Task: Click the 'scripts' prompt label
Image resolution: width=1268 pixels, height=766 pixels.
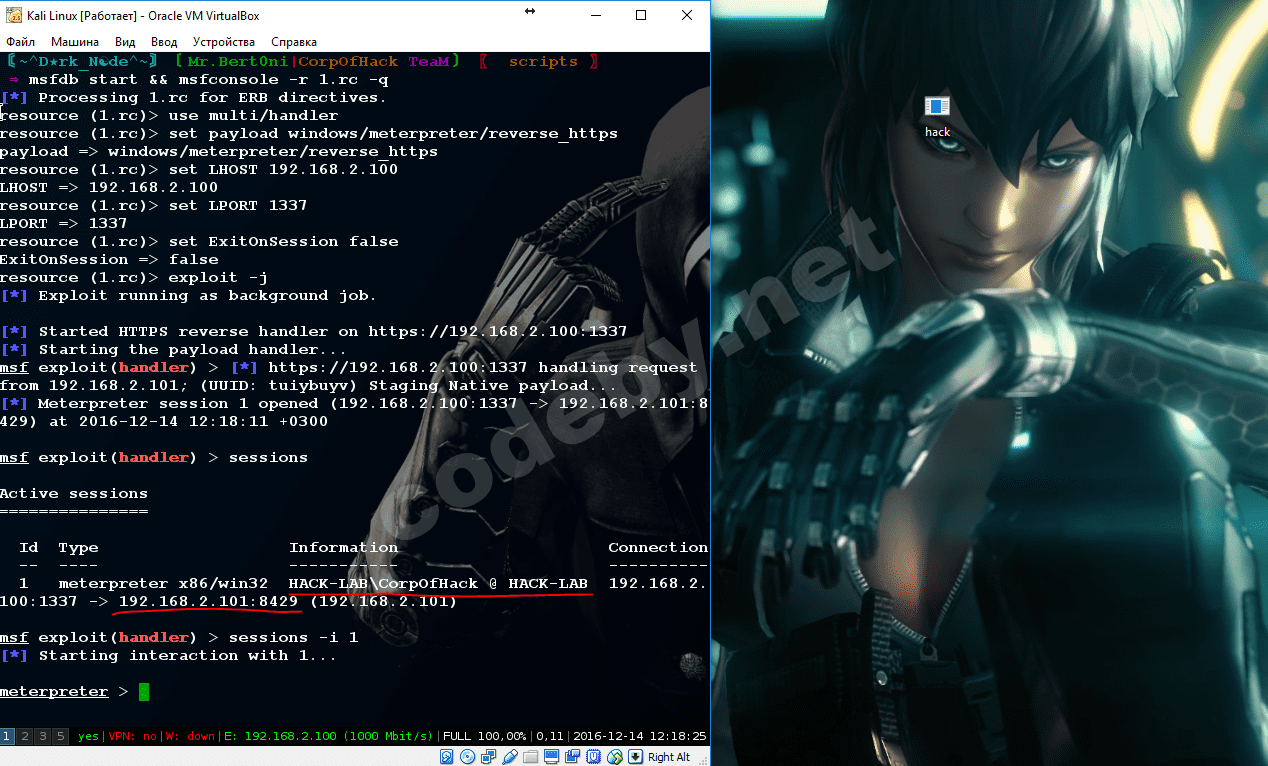Action: pos(543,62)
